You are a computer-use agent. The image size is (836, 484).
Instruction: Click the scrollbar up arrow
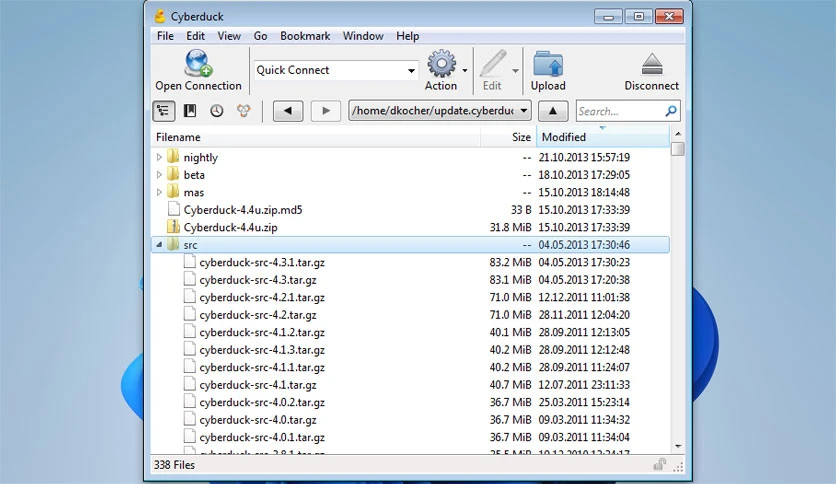[x=678, y=134]
